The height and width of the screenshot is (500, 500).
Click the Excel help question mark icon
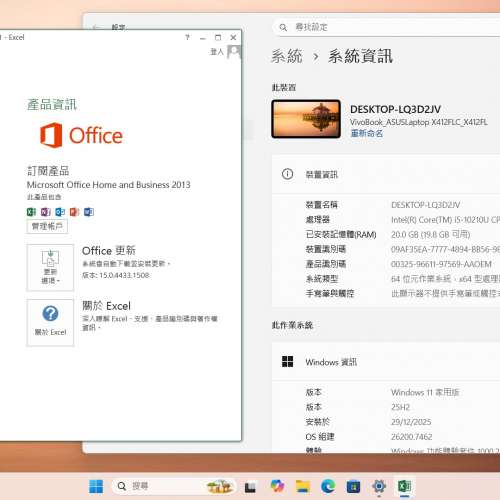tap(187, 37)
